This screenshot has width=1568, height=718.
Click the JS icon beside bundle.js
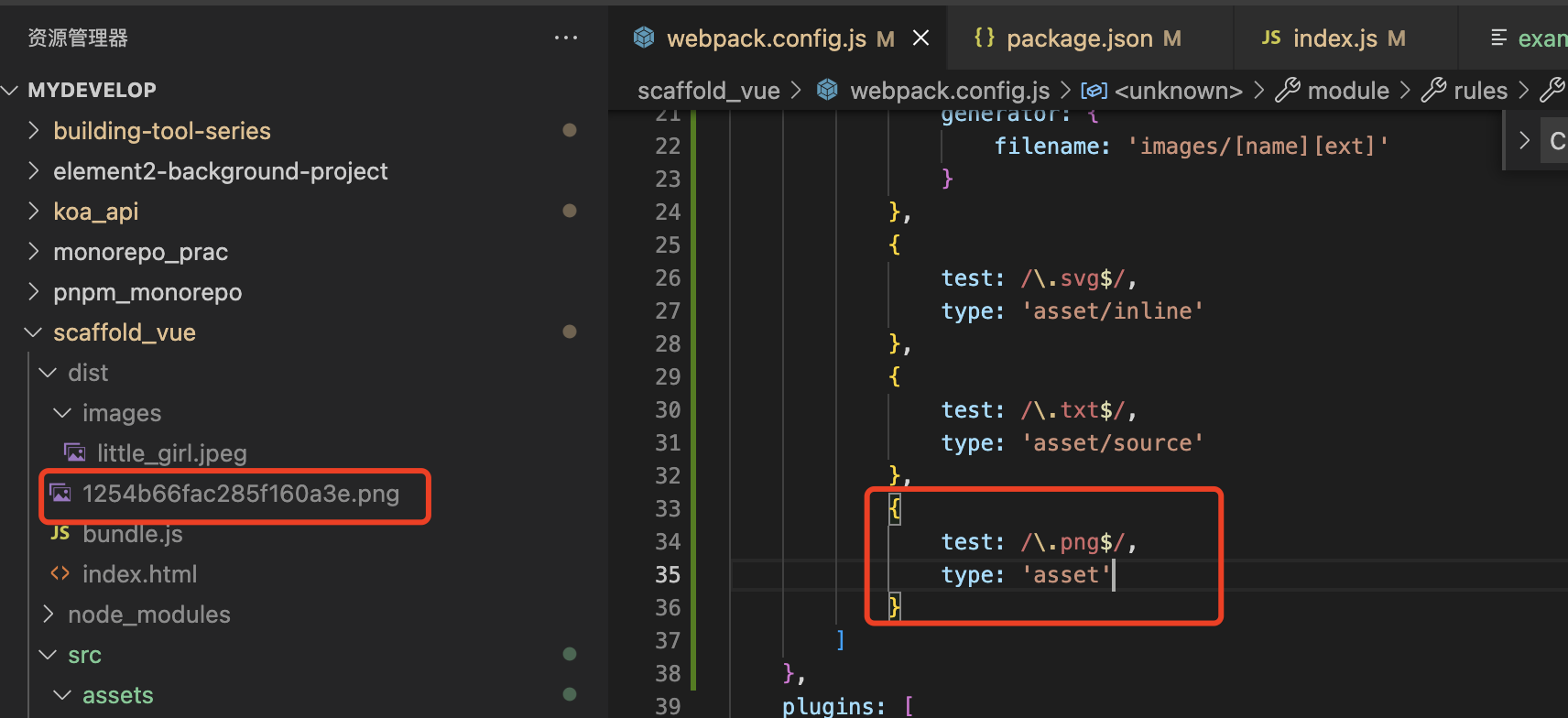pyautogui.click(x=60, y=533)
